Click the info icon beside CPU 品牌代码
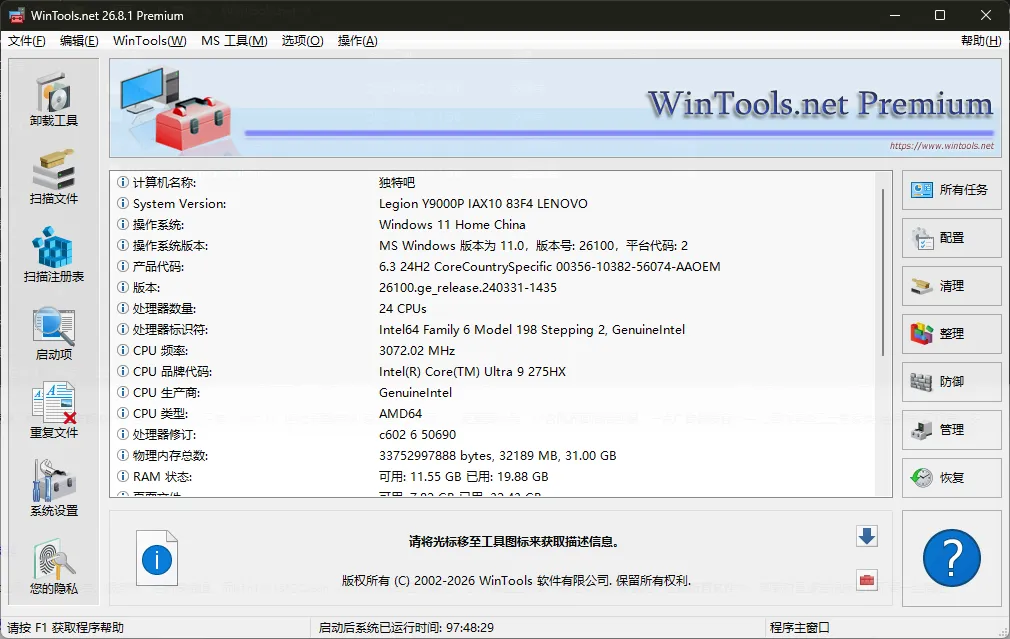1010x639 pixels. (122, 372)
